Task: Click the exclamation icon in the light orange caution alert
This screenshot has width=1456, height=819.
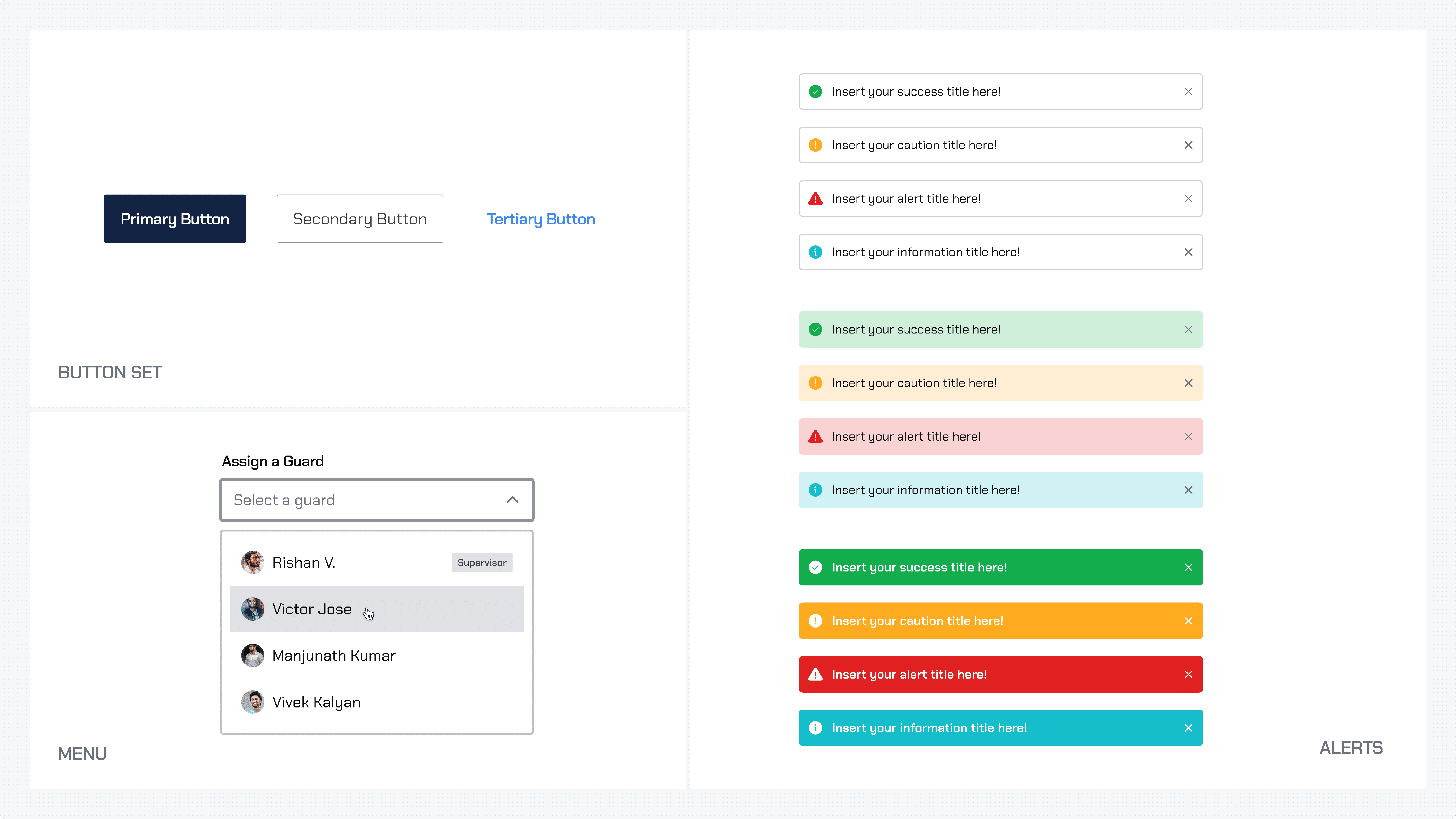Action: [815, 383]
